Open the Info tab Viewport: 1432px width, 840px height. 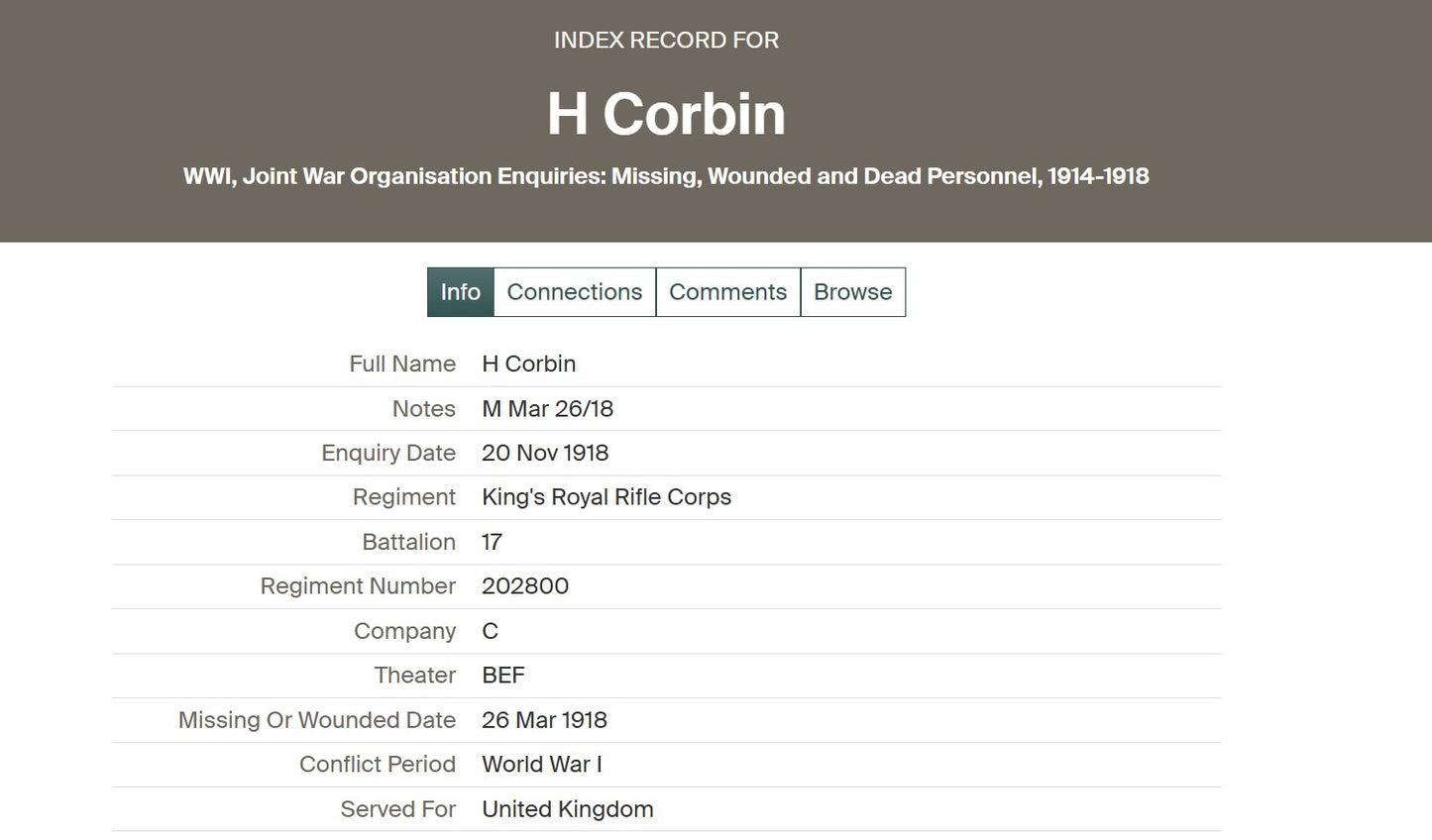pyautogui.click(x=460, y=292)
